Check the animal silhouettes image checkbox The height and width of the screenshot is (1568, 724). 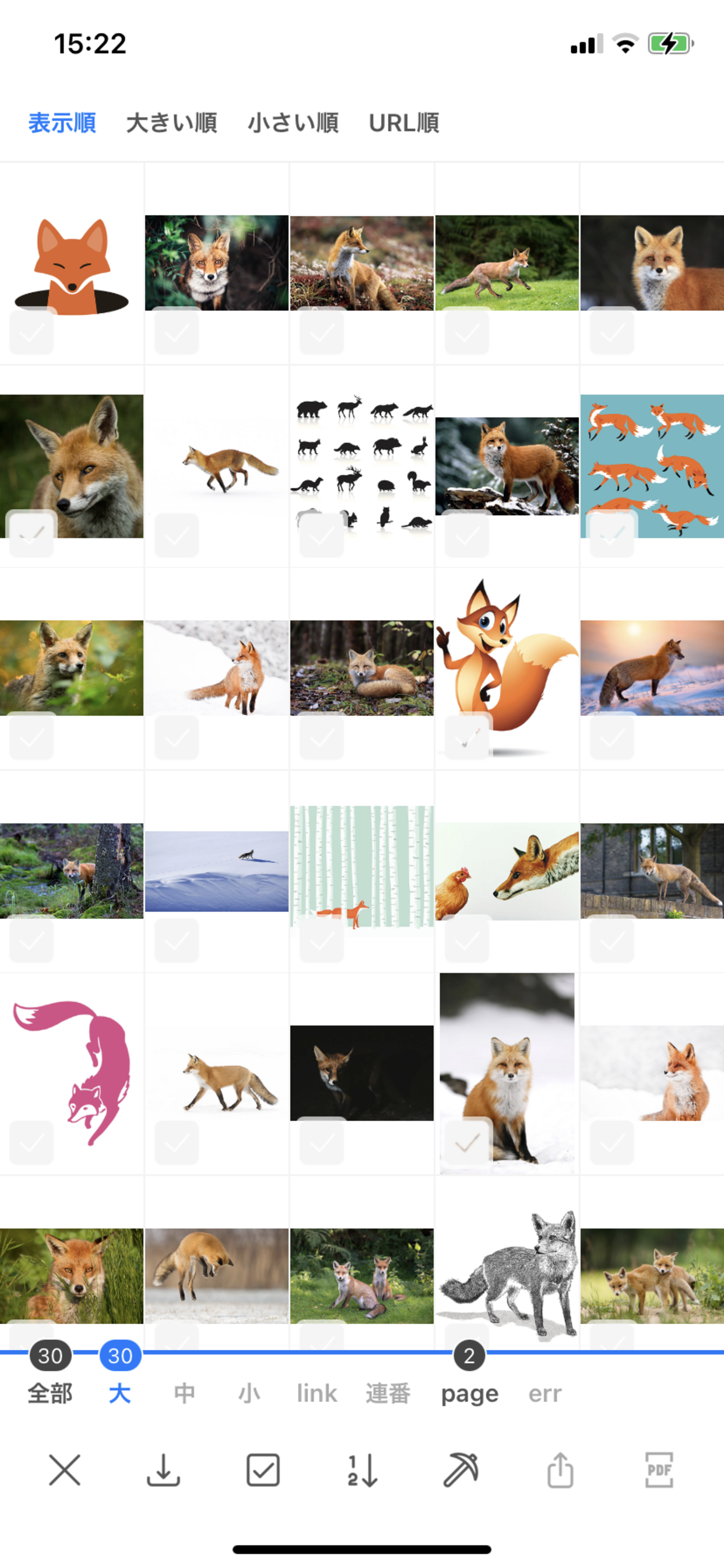(322, 535)
